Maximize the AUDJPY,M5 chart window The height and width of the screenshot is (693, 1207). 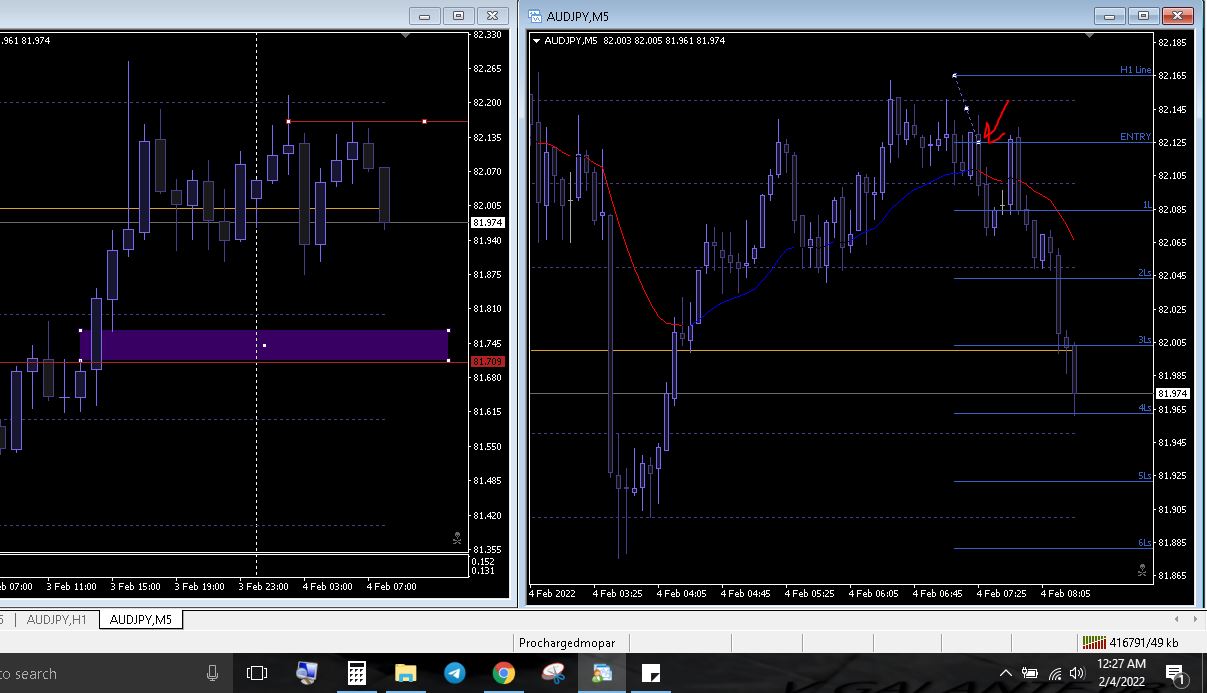1143,16
